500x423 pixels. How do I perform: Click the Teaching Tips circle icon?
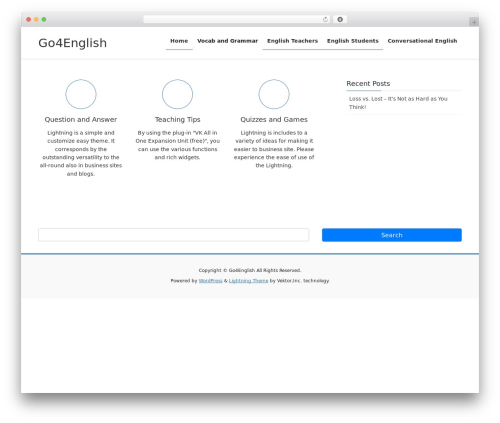177,94
